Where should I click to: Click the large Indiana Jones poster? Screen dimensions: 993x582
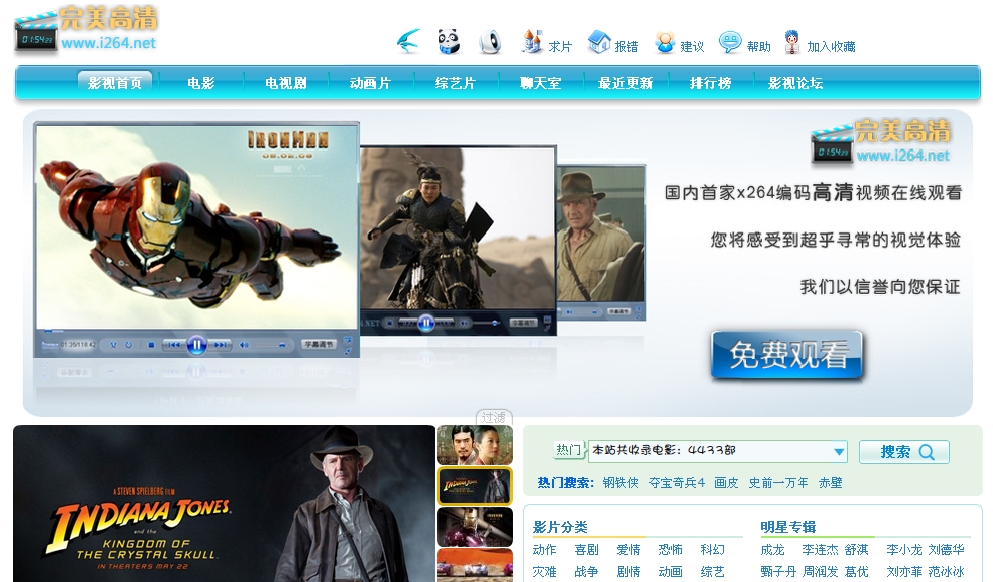point(224,503)
